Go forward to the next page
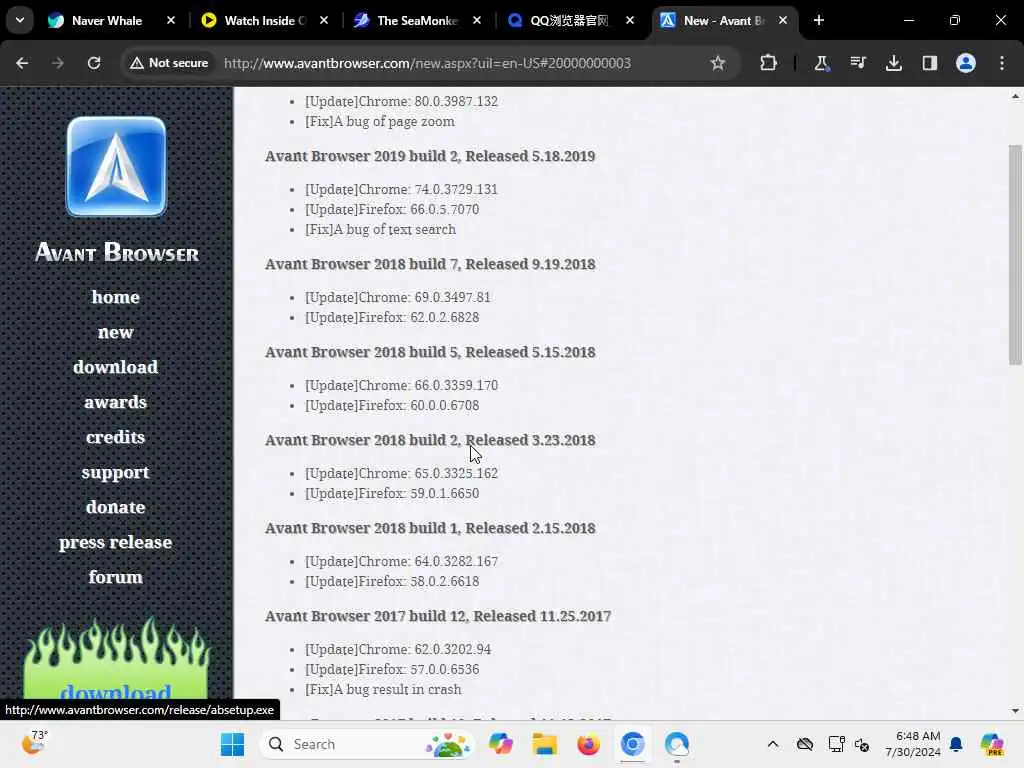 [x=58, y=63]
